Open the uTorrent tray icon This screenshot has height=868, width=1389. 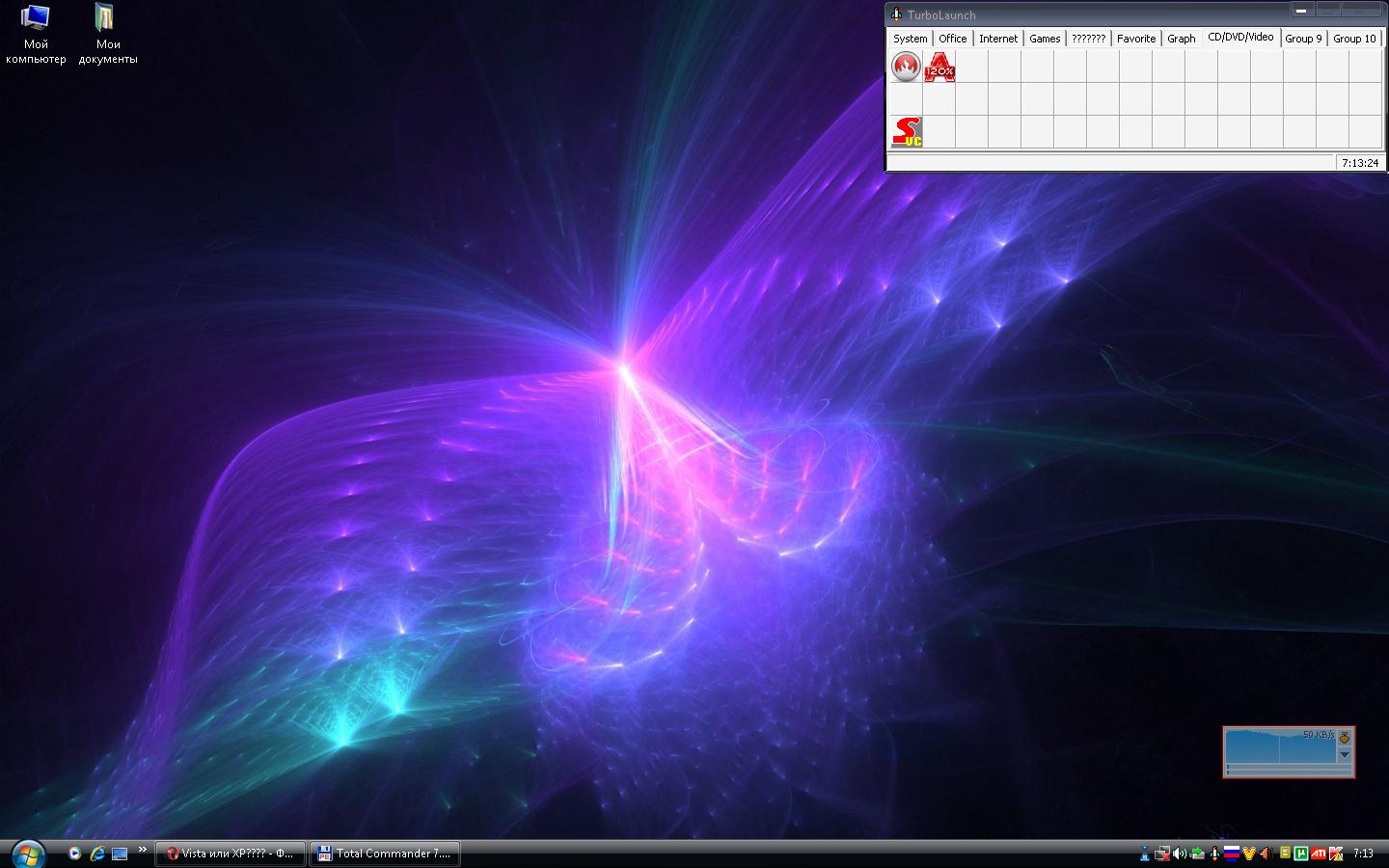pyautogui.click(x=1301, y=854)
